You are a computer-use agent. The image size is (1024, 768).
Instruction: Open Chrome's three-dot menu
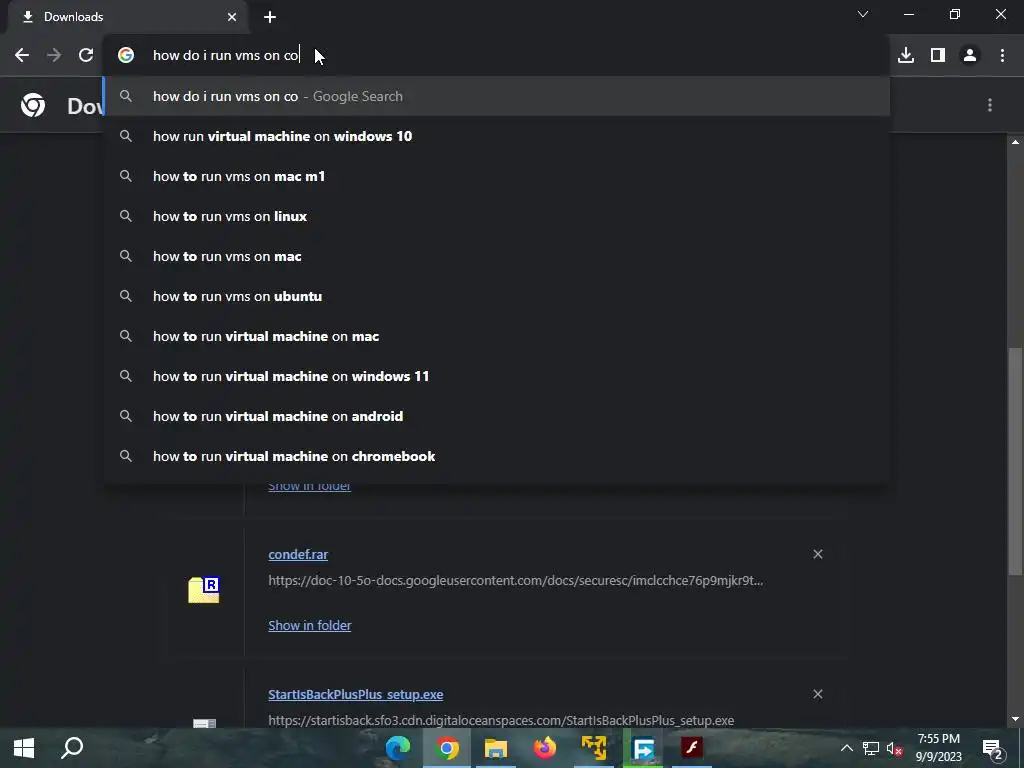point(1002,56)
